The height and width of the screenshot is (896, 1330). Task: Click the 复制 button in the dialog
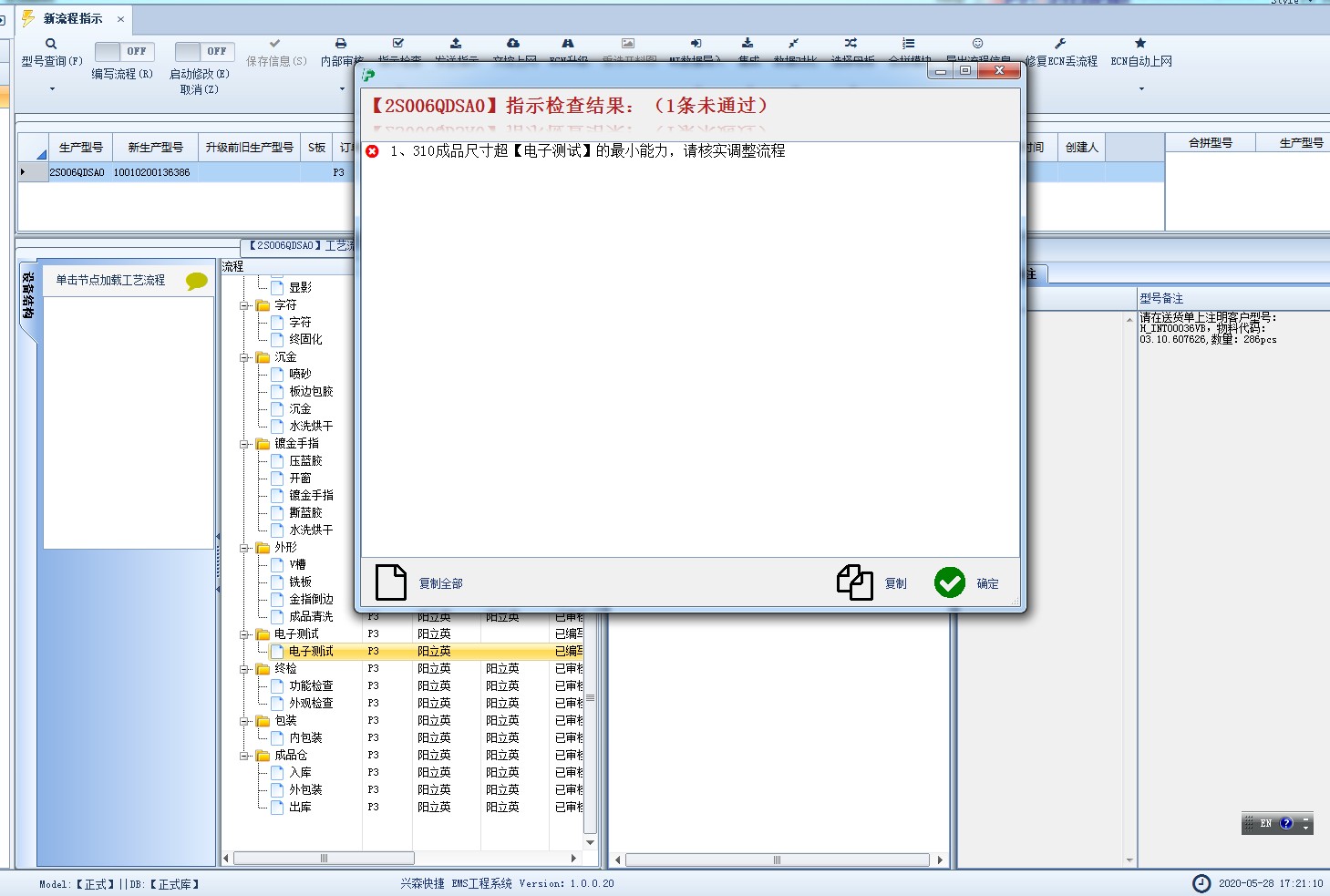click(x=872, y=582)
